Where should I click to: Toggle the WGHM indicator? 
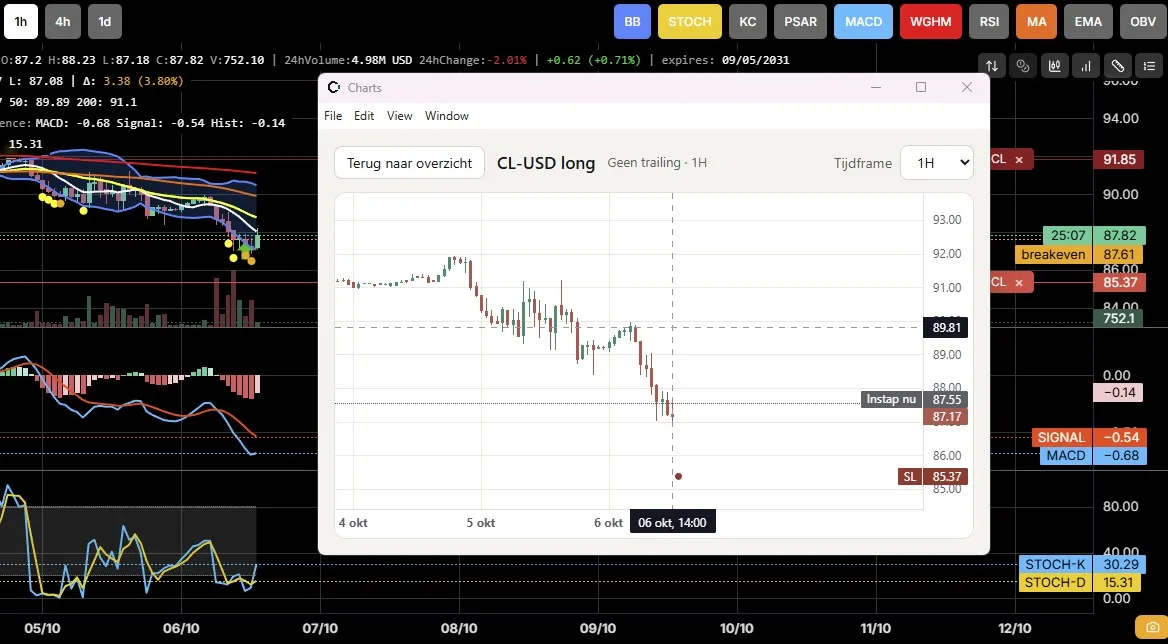pyautogui.click(x=931, y=22)
